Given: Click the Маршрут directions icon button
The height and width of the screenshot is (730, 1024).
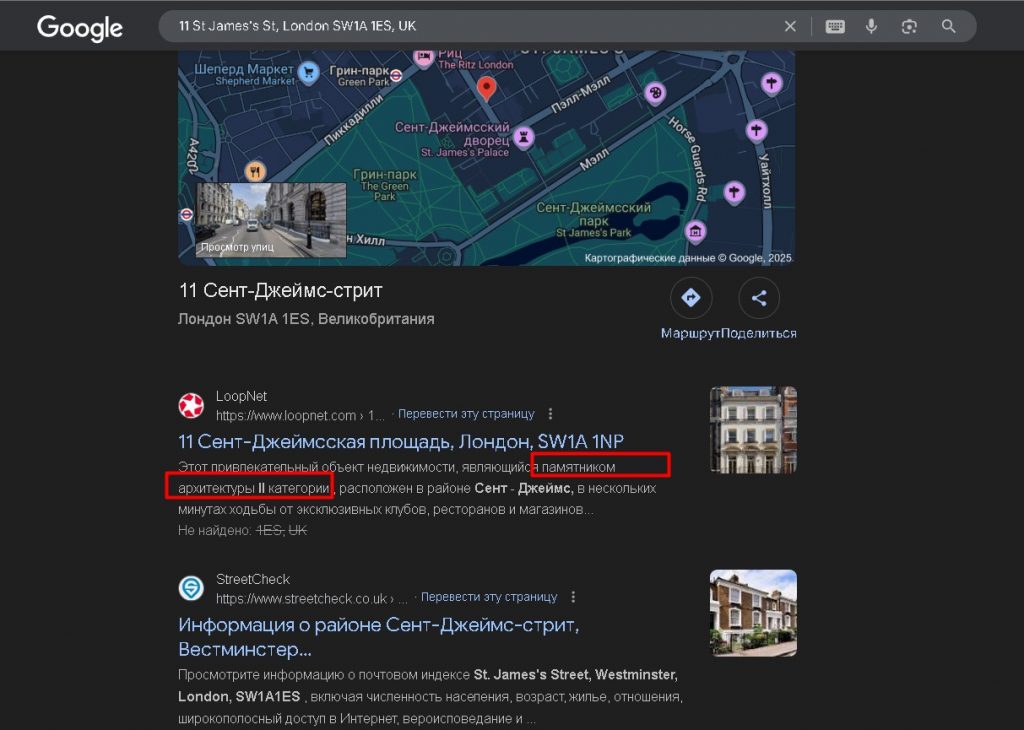Looking at the screenshot, I should coord(691,298).
